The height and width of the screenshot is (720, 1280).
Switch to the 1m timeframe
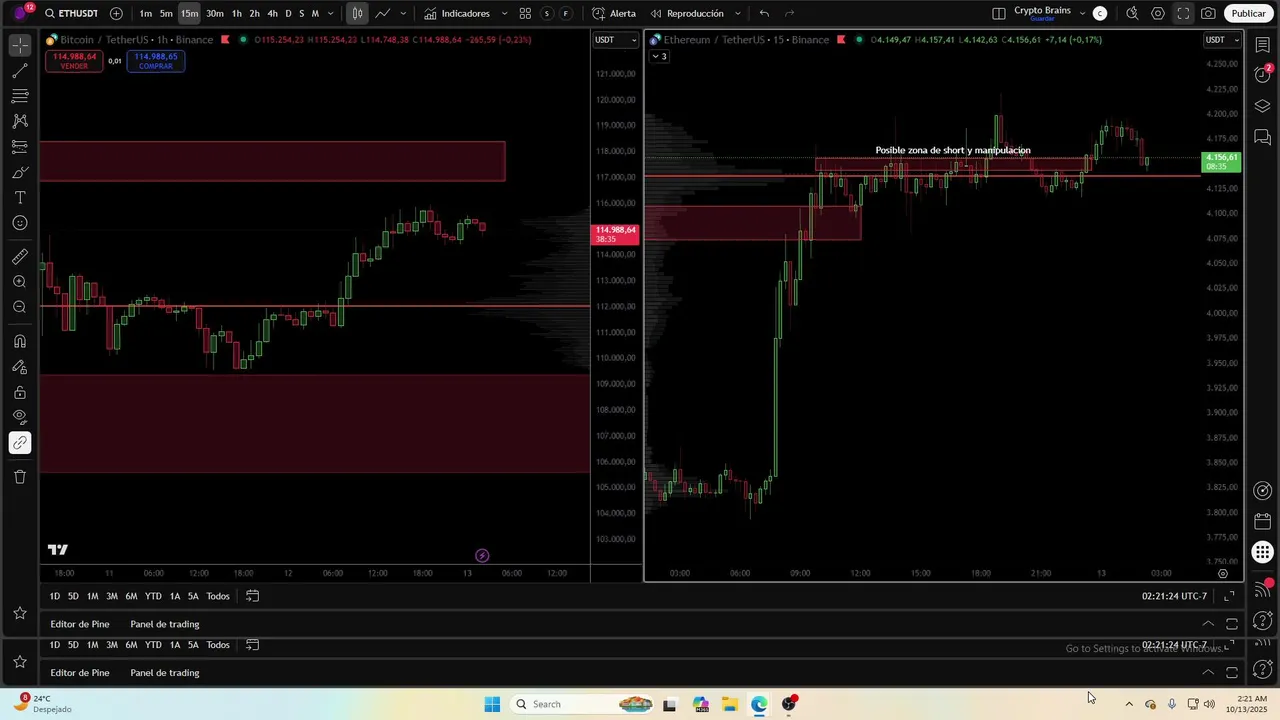point(146,13)
